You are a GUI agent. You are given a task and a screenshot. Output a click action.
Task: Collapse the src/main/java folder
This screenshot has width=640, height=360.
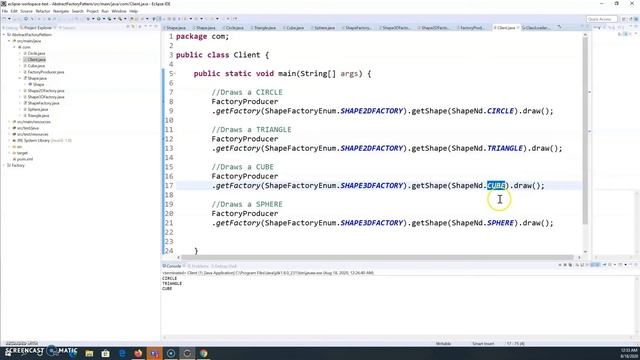(x=9, y=41)
